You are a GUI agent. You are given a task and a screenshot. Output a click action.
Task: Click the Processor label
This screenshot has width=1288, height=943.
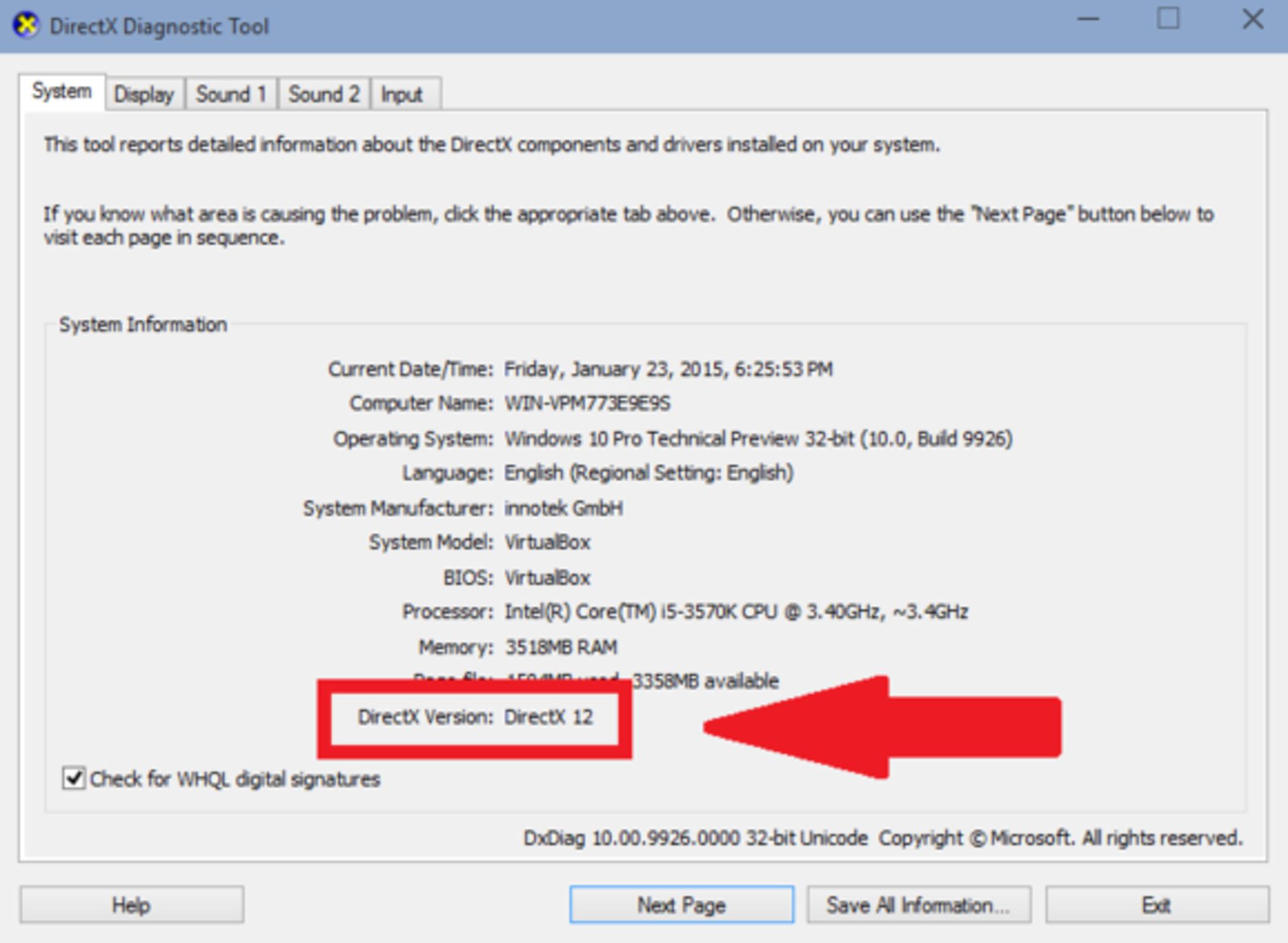tap(448, 612)
